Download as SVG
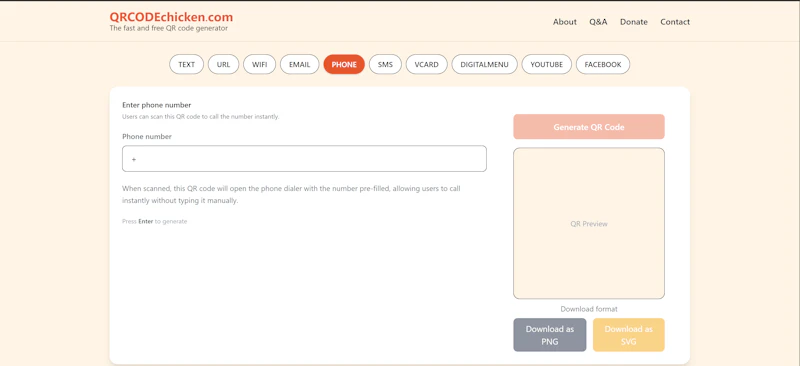Viewport: 800px width, 366px height. pos(629,335)
